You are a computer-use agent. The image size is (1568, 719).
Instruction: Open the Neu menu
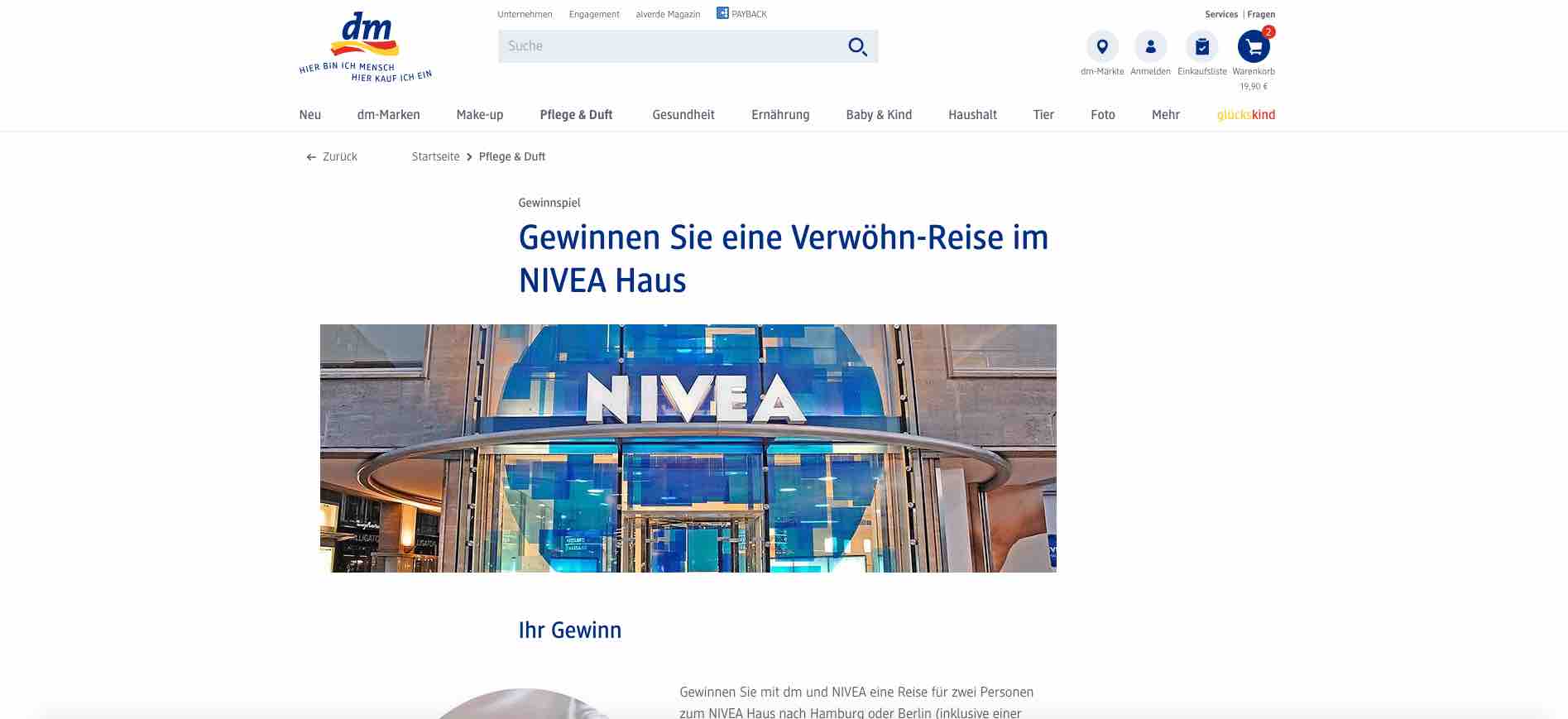tap(310, 115)
